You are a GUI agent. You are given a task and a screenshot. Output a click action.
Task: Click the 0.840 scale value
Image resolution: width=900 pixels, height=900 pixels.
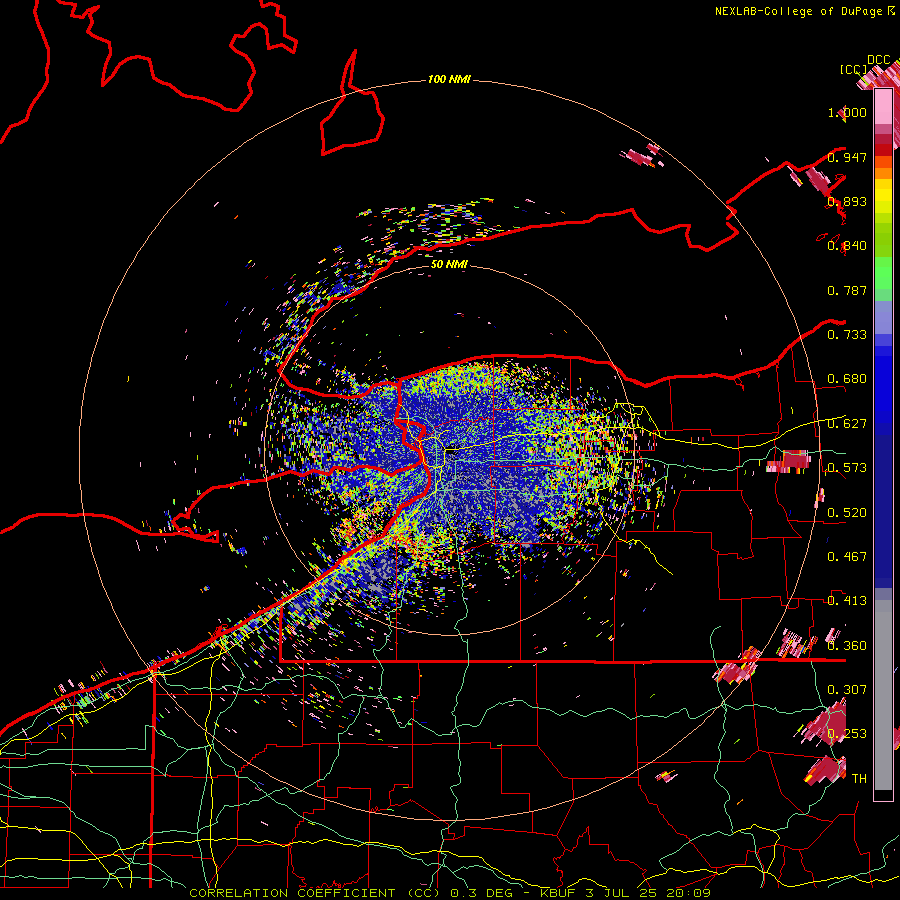point(847,246)
